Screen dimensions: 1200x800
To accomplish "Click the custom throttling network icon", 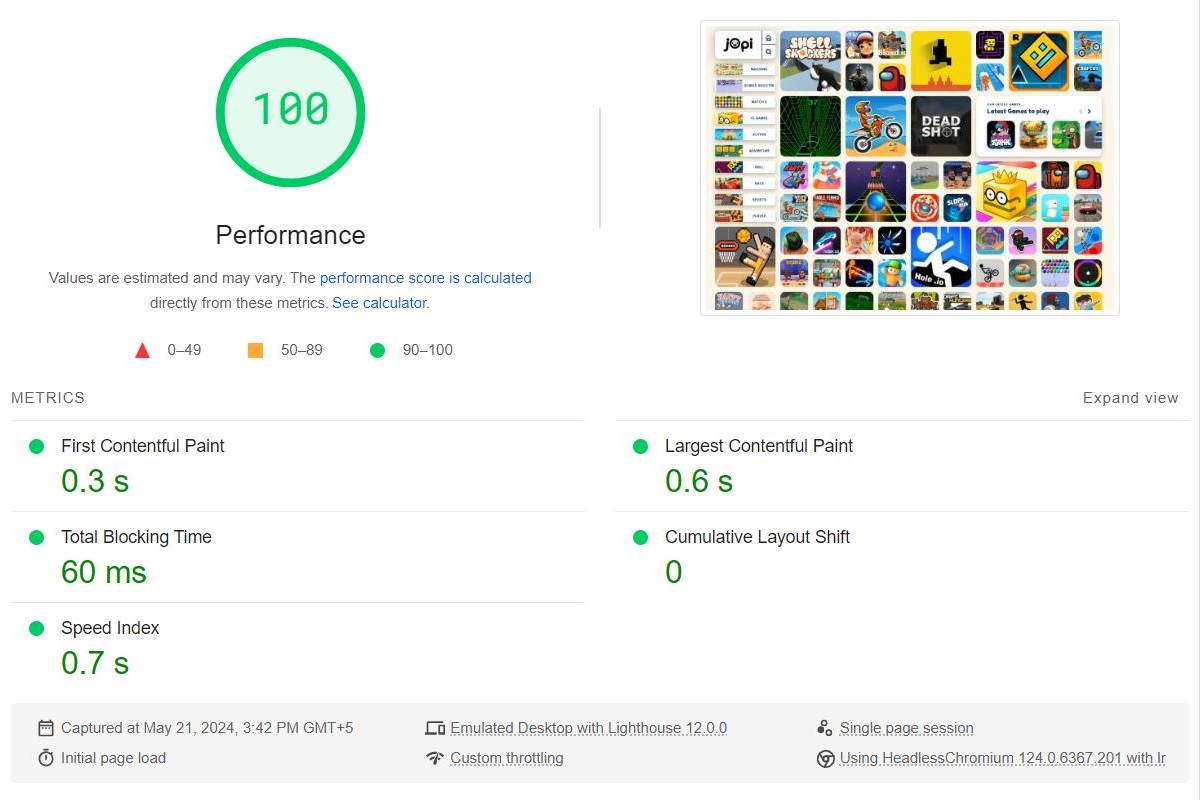I will [x=435, y=758].
